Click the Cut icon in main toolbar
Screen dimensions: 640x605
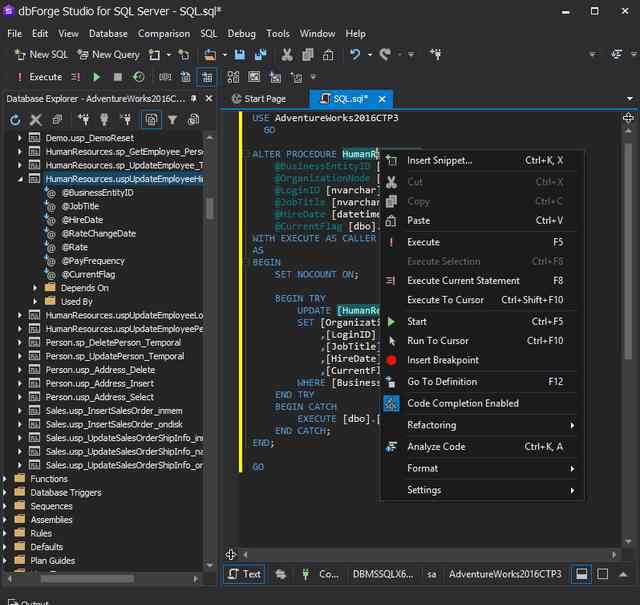pos(287,55)
